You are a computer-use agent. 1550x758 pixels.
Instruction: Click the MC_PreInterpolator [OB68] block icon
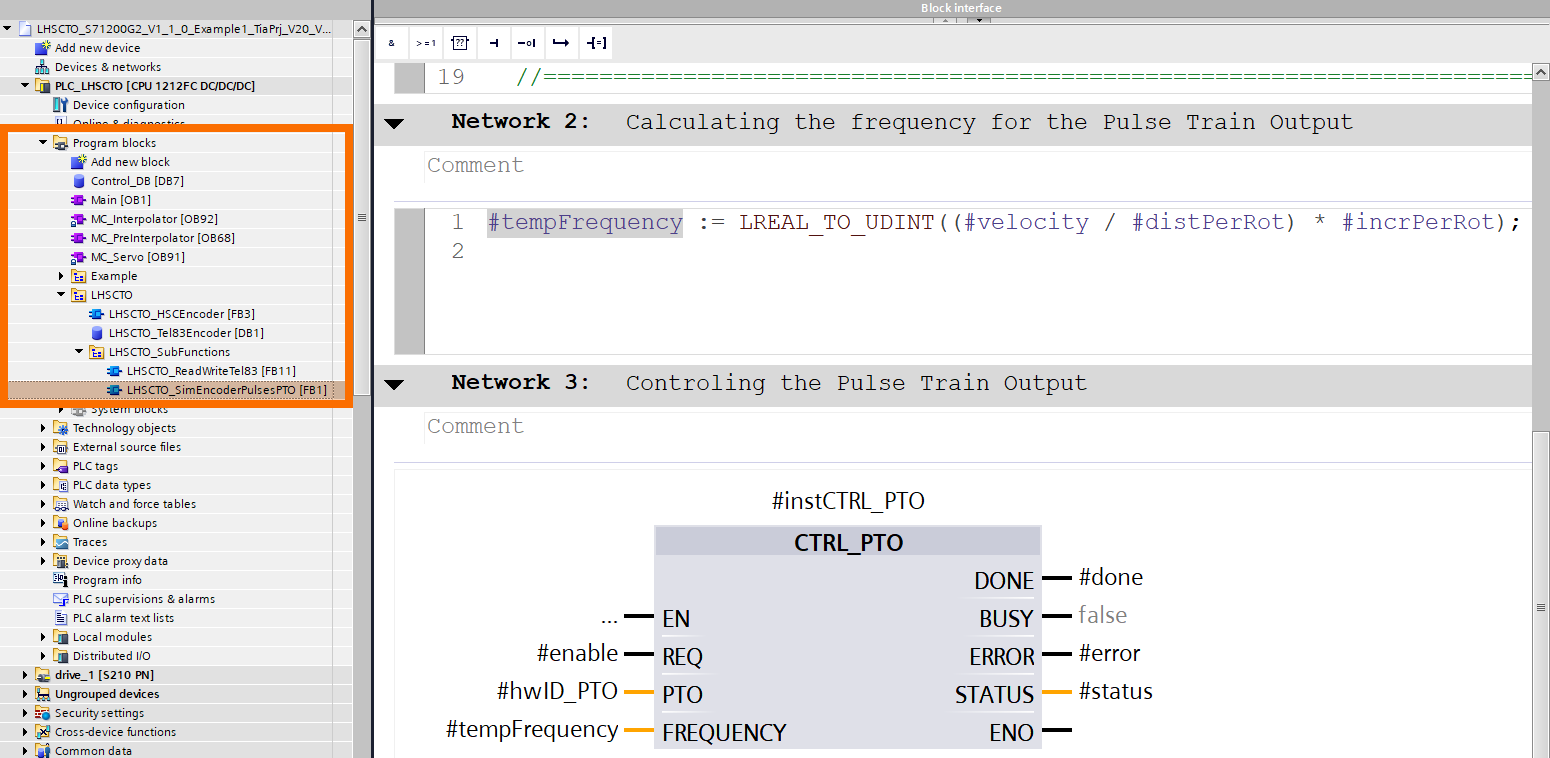point(79,238)
